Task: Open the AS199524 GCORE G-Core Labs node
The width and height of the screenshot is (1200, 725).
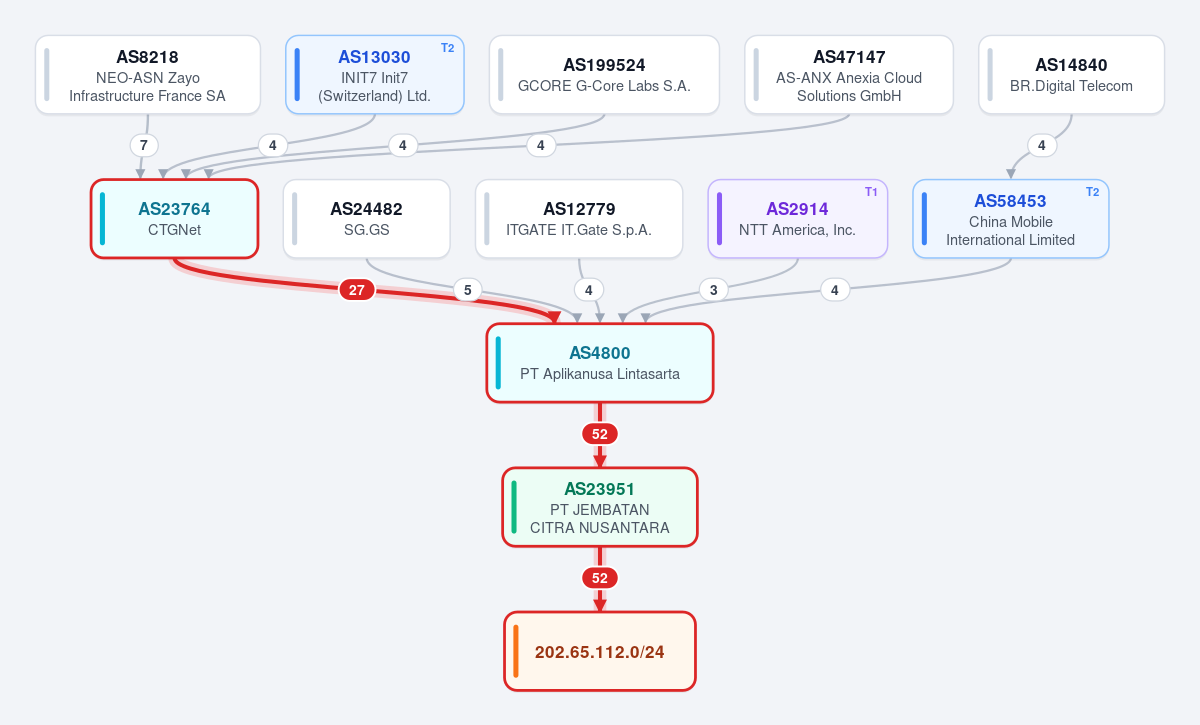Action: click(604, 75)
